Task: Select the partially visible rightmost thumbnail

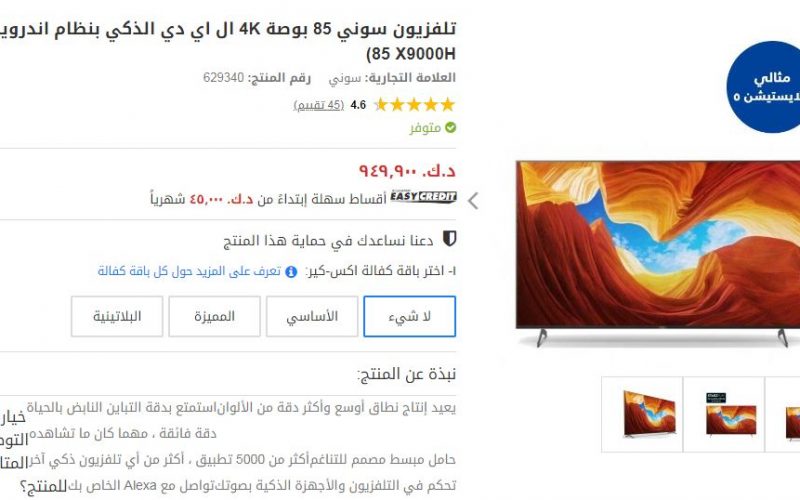Action: (x=783, y=414)
